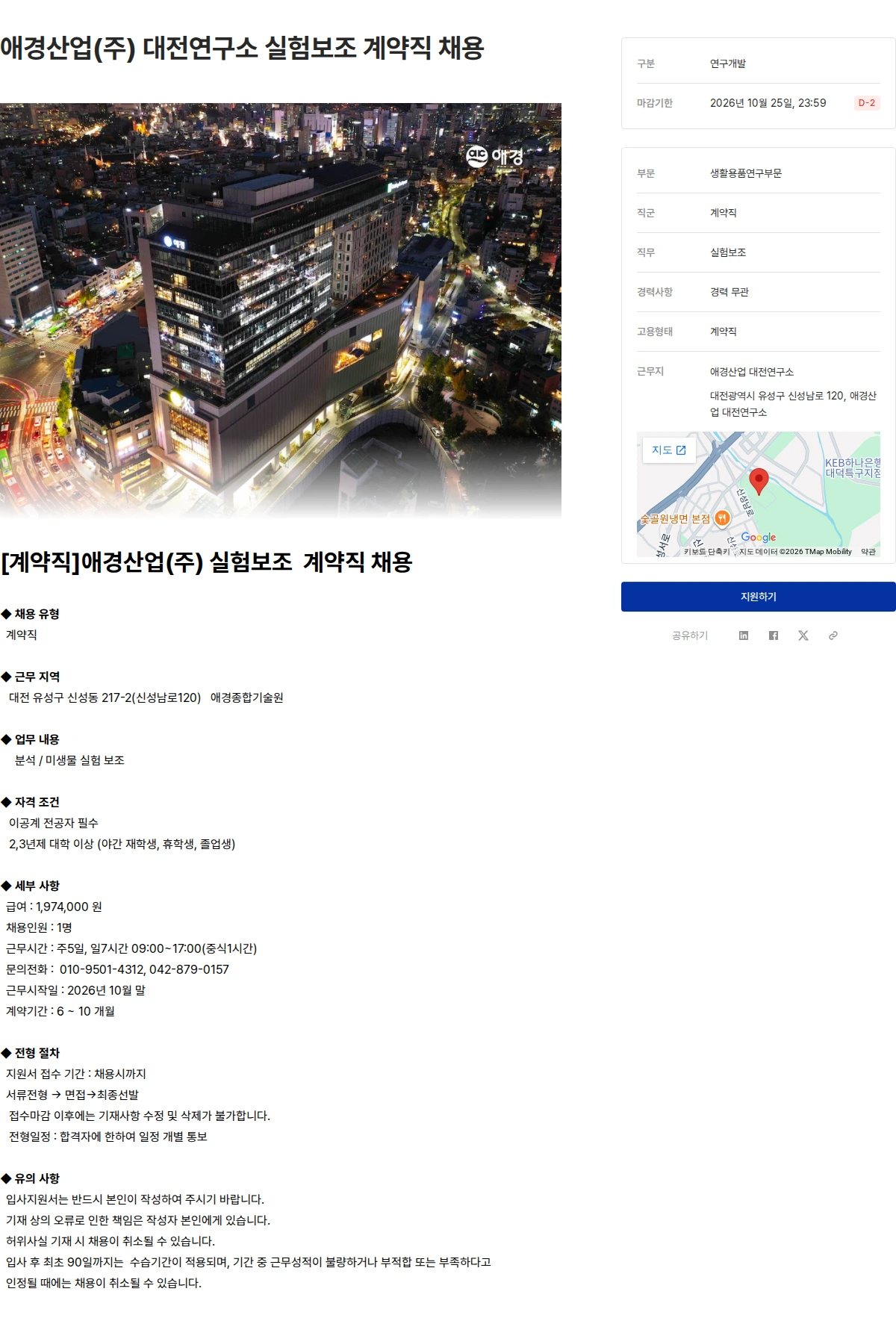Click the posting title 애경산업(주) 대전연구소 실험보조 계약직 채용
Viewport: 896px width, 1324px height.
click(x=242, y=49)
